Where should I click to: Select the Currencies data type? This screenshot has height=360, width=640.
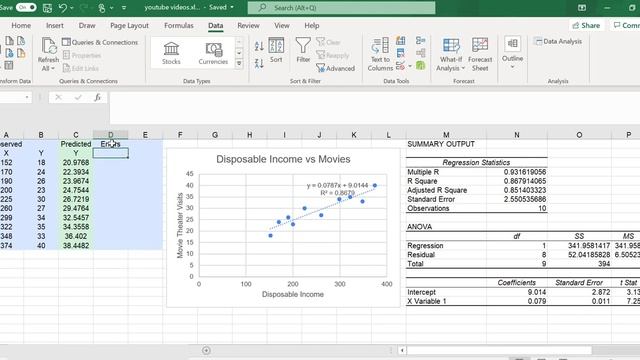click(213, 53)
